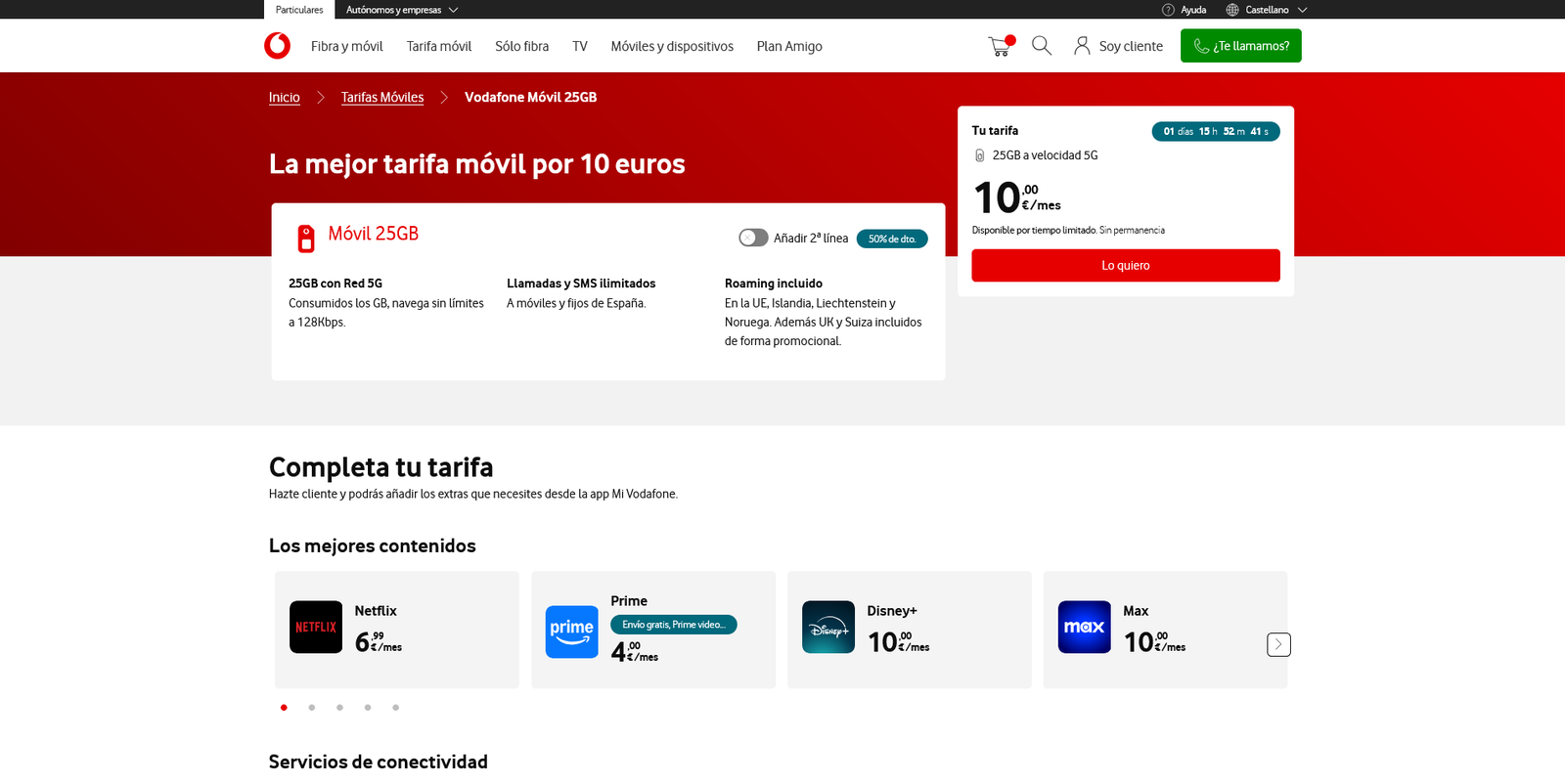Click the Móvil 25GB title text
Viewport: 1565px width, 784px height.
tap(374, 234)
